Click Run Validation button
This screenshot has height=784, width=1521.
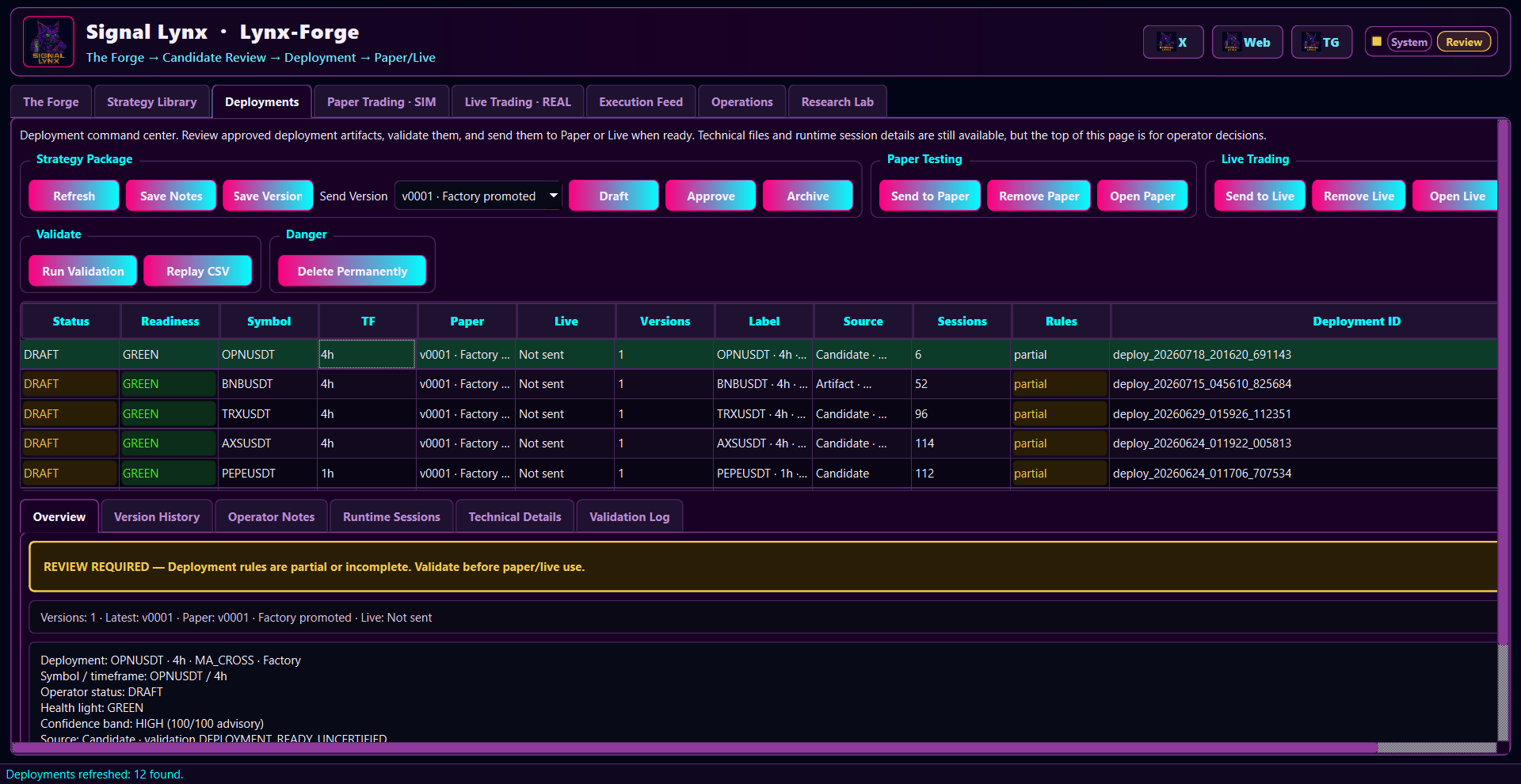(x=83, y=271)
